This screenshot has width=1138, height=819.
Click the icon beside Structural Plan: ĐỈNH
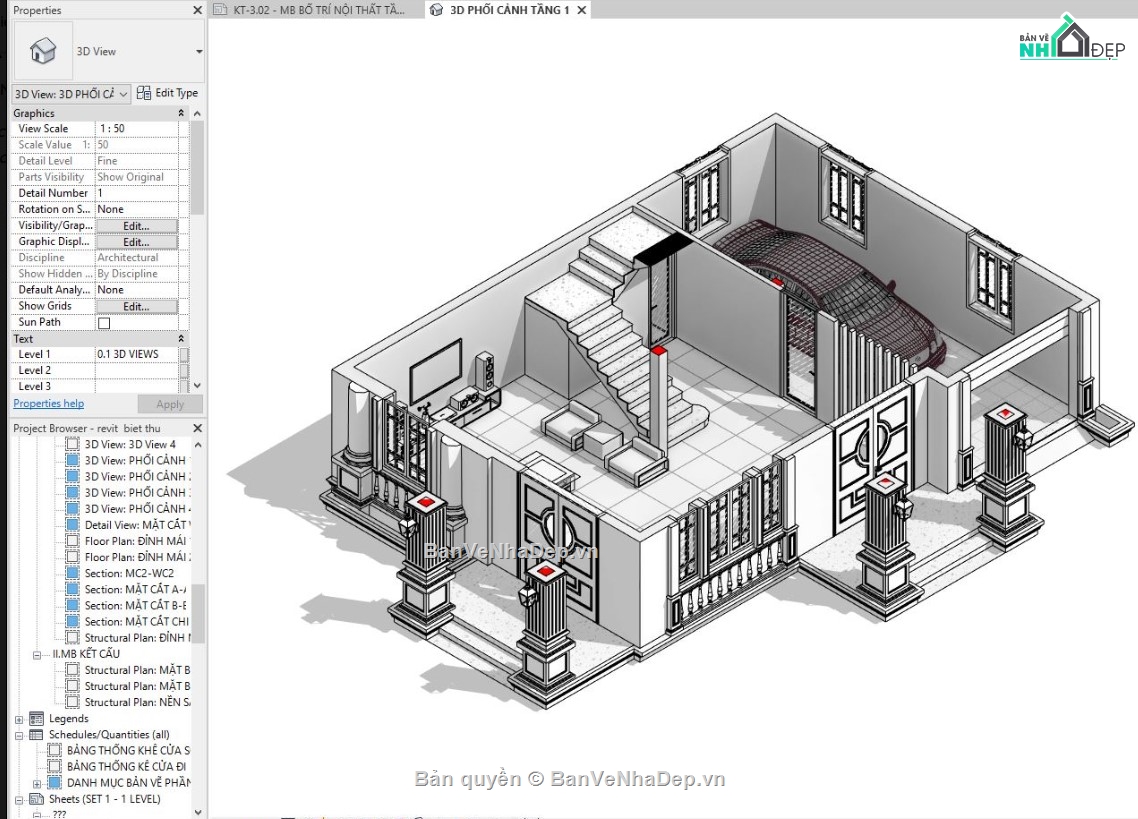73,637
